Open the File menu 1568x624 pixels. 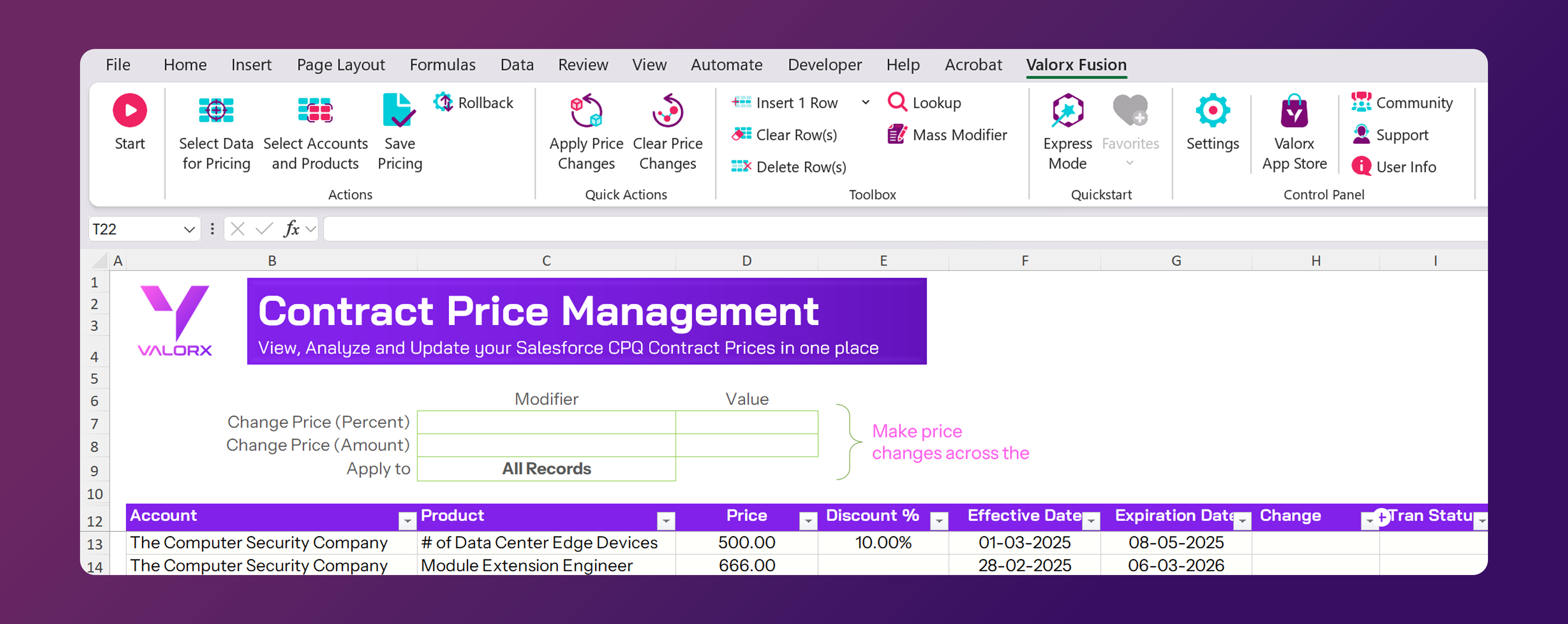[x=118, y=65]
